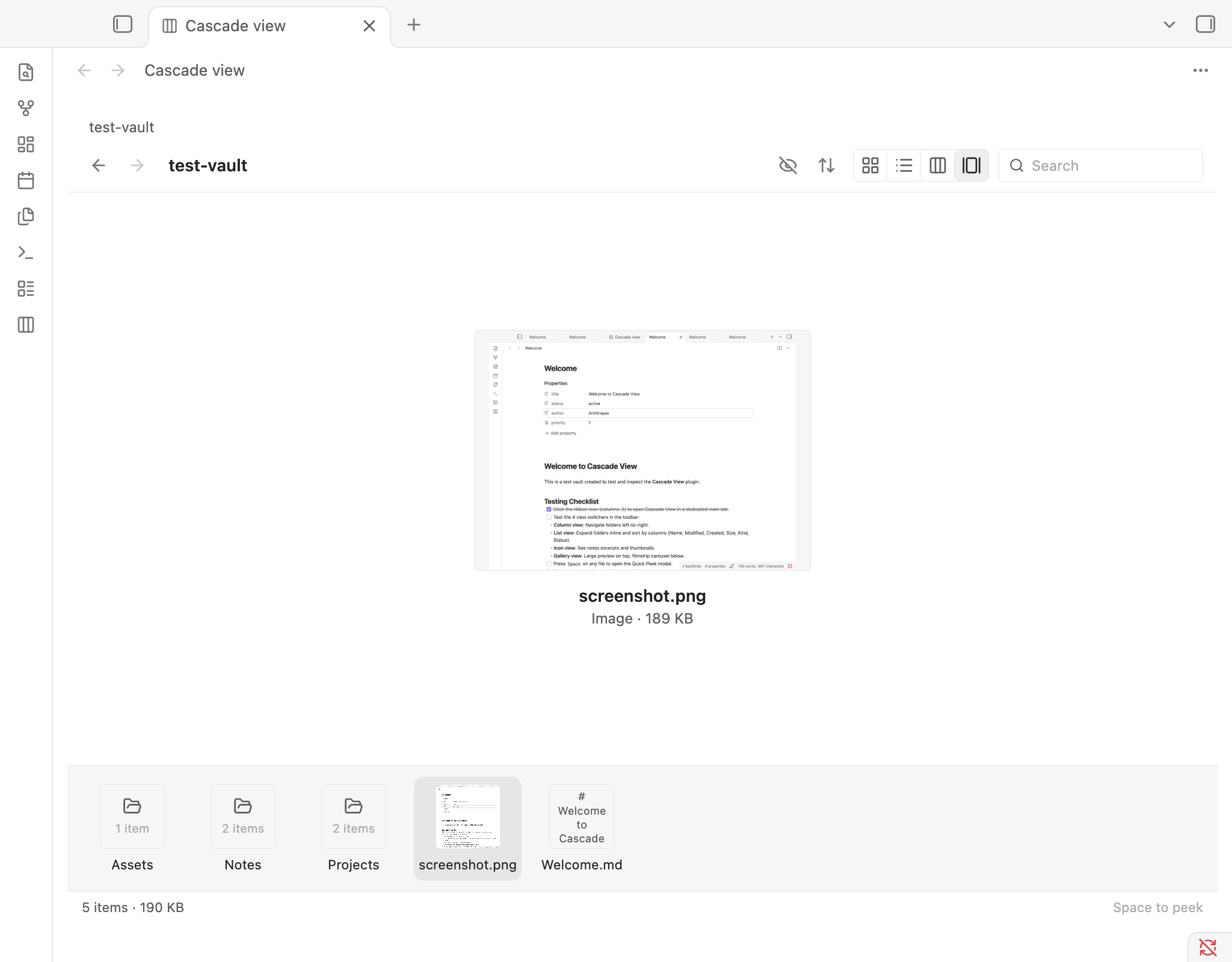Toggle the left sidebar panel icon
1232x962 pixels.
(x=123, y=25)
